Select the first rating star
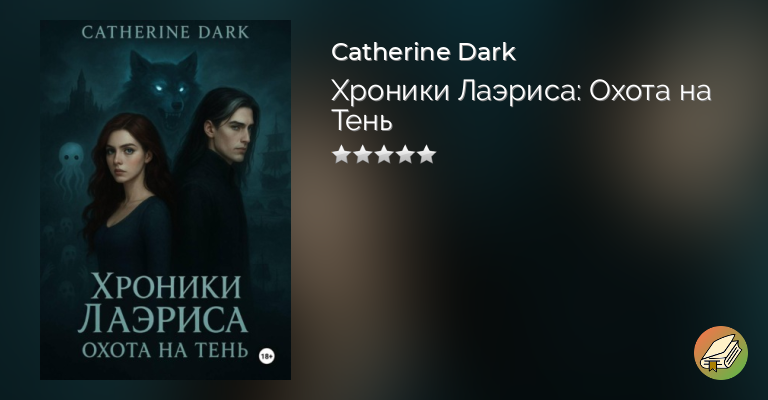Image resolution: width=768 pixels, height=400 pixels. [341, 155]
